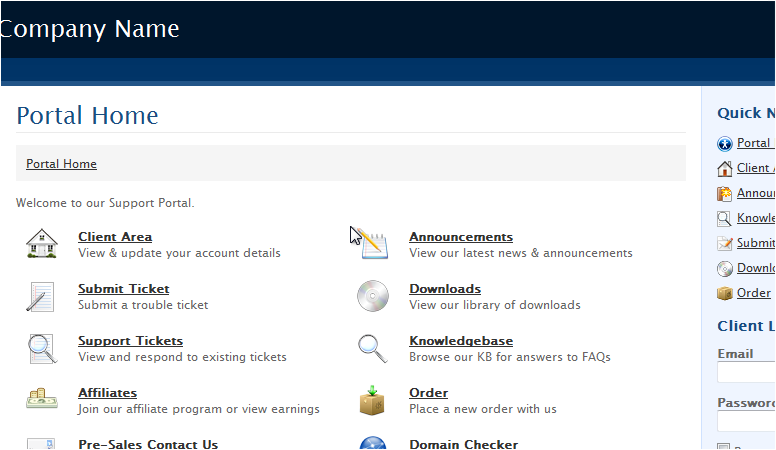Click the Portal Home breadcrumb link
The image size is (776, 450).
[x=61, y=164]
